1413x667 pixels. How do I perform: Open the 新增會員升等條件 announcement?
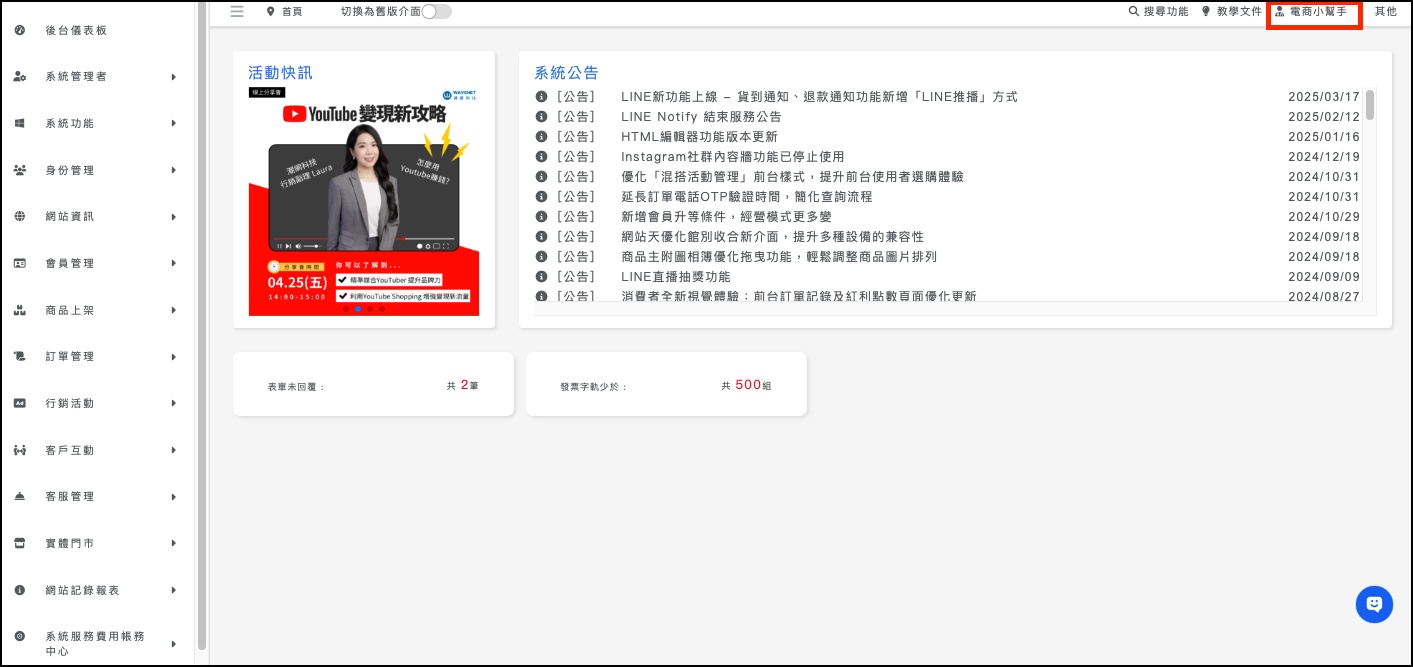pyautogui.click(x=726, y=217)
